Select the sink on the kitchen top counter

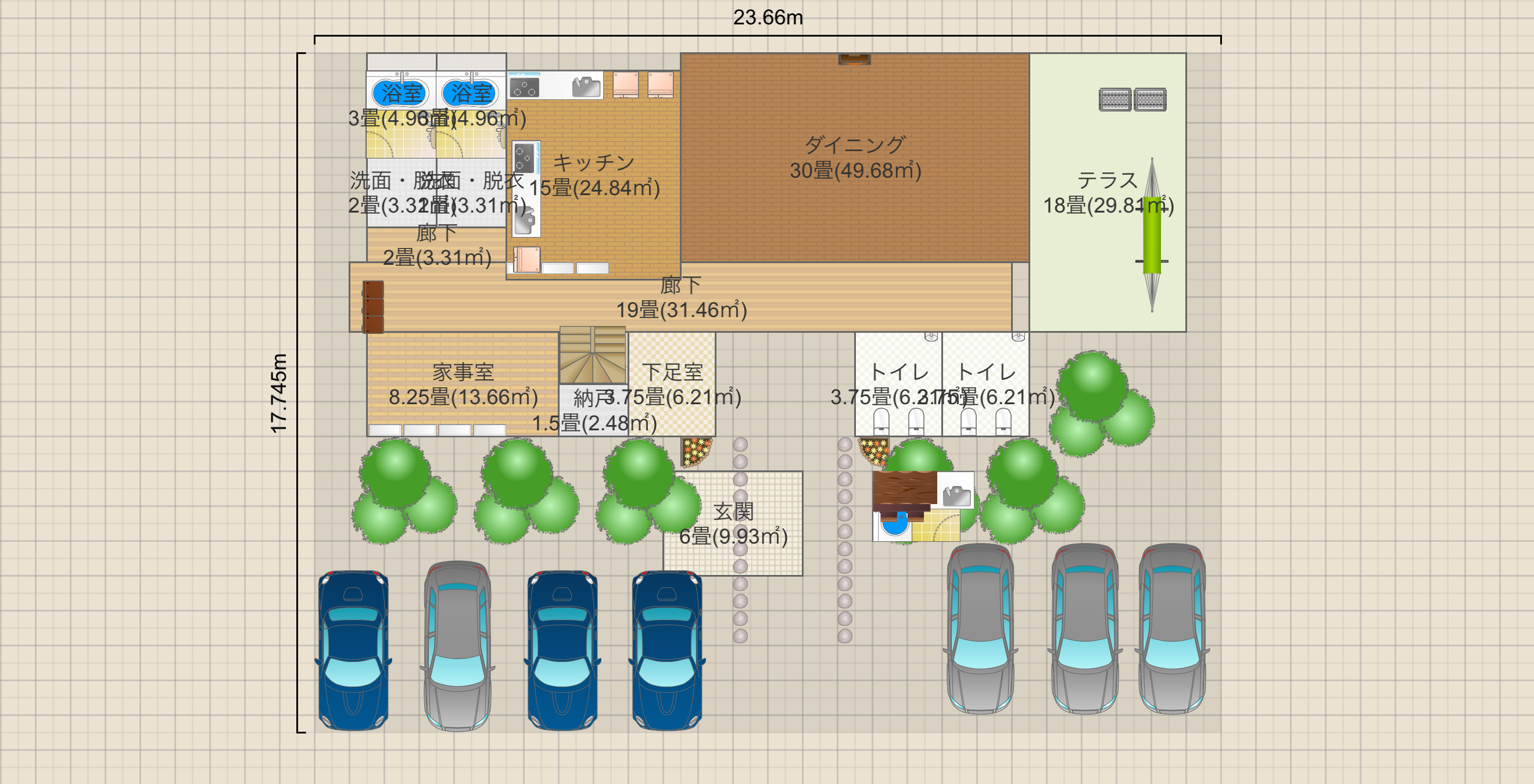tap(586, 87)
